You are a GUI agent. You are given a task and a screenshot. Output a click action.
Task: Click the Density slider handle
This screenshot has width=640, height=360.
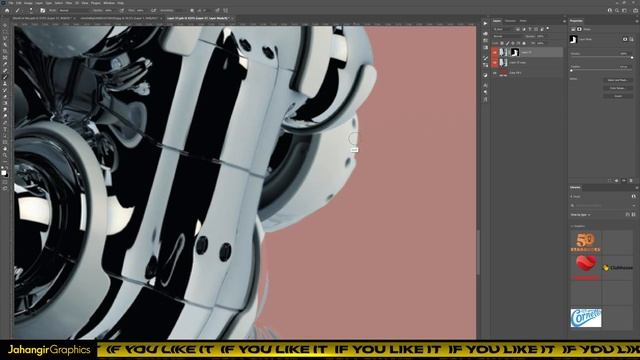point(632,58)
